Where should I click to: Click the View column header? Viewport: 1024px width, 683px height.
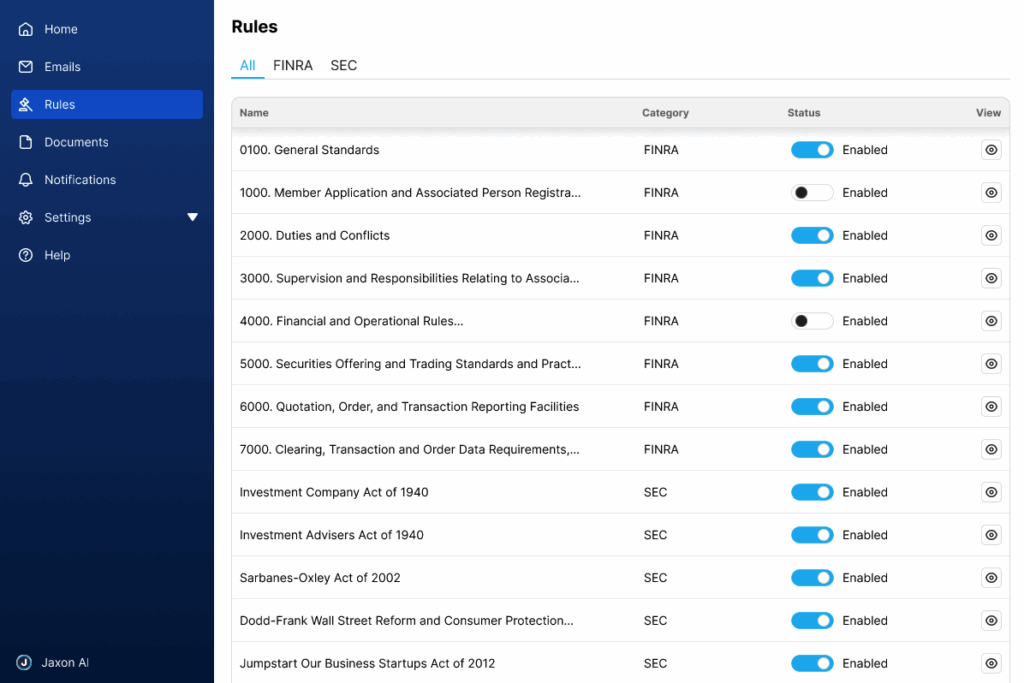(x=988, y=113)
